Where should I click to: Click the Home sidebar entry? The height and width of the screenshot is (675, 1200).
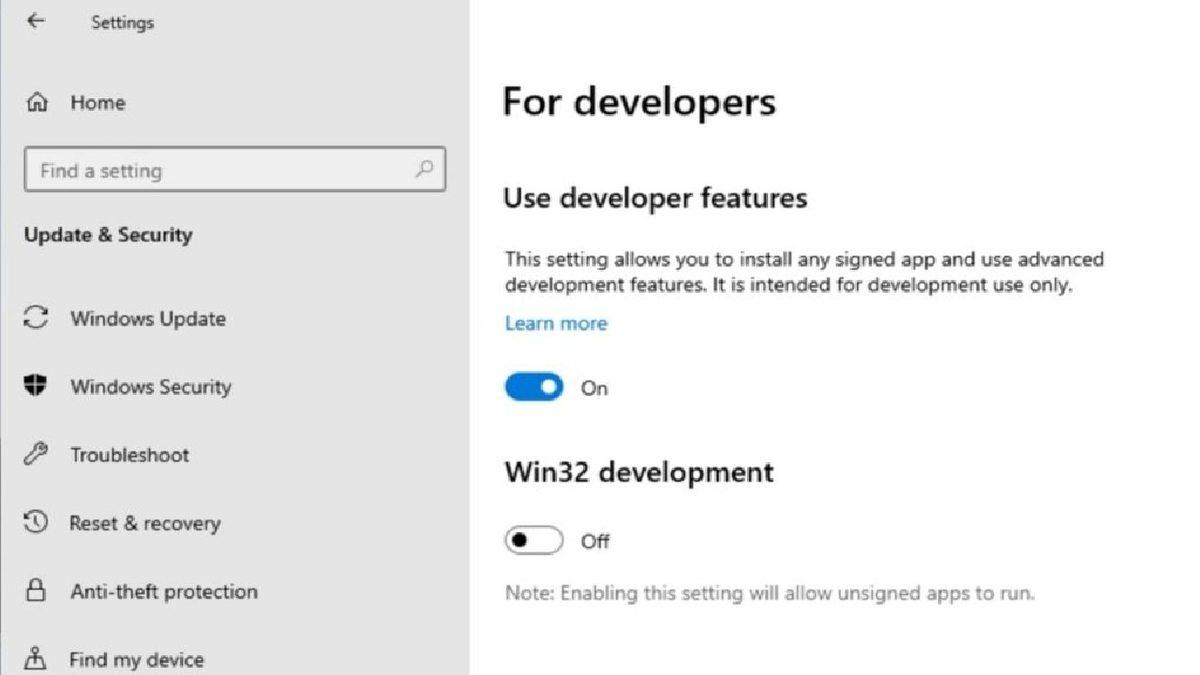pos(97,102)
